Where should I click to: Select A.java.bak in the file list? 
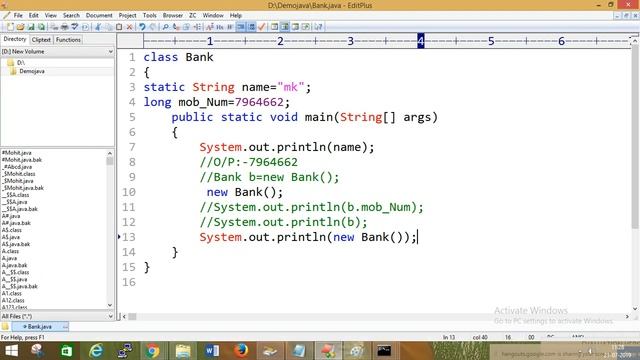click(14, 265)
